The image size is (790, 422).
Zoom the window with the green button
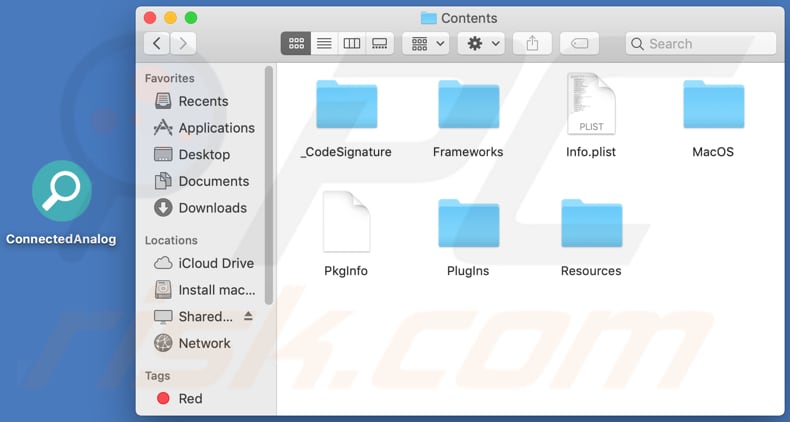191,18
